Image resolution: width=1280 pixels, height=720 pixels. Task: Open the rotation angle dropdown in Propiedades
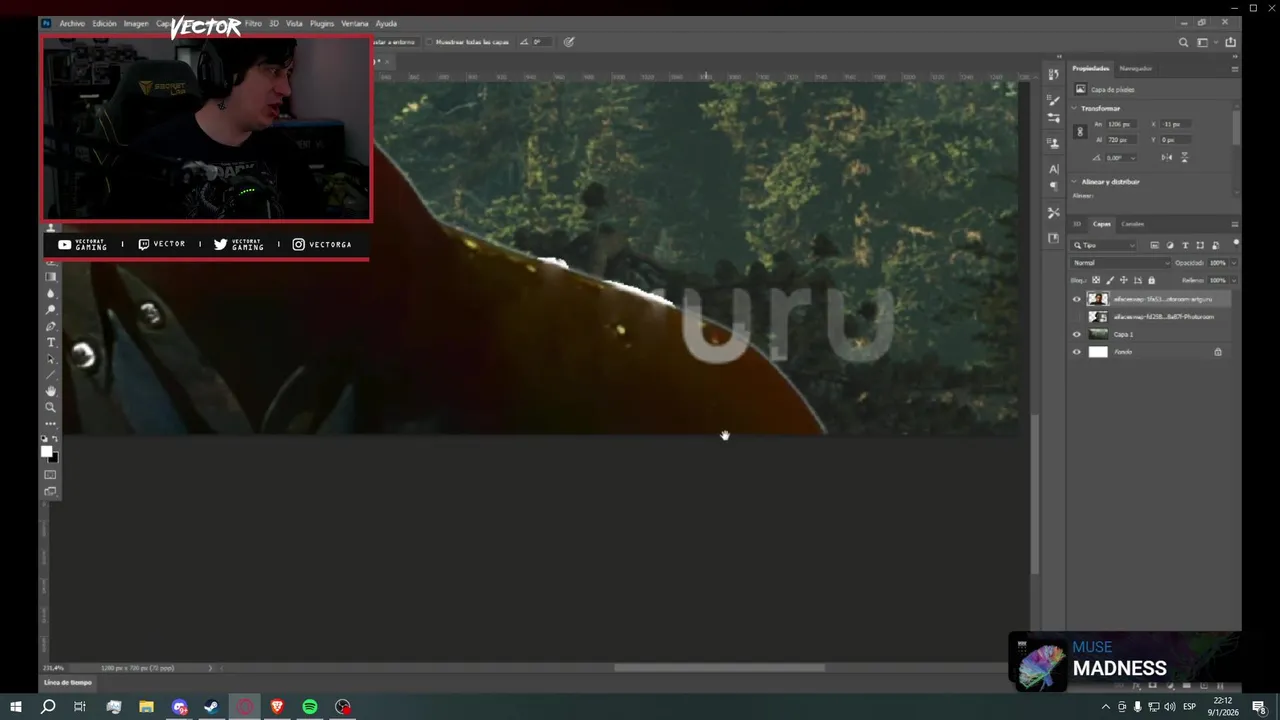pos(1133,158)
